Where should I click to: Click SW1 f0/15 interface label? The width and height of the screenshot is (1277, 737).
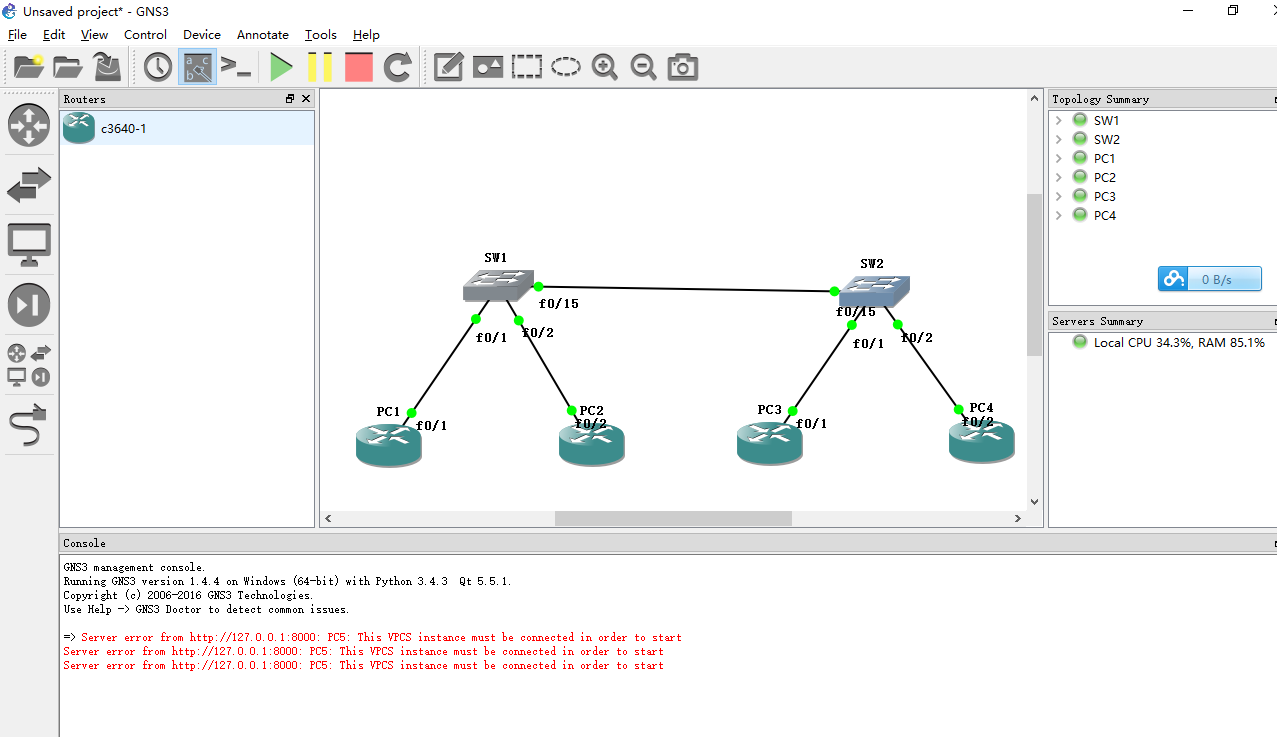(x=558, y=303)
